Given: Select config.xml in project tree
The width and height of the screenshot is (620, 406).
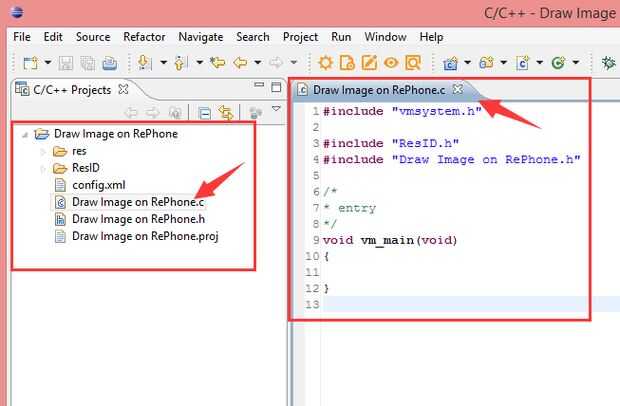Looking at the screenshot, I should (x=90, y=185).
